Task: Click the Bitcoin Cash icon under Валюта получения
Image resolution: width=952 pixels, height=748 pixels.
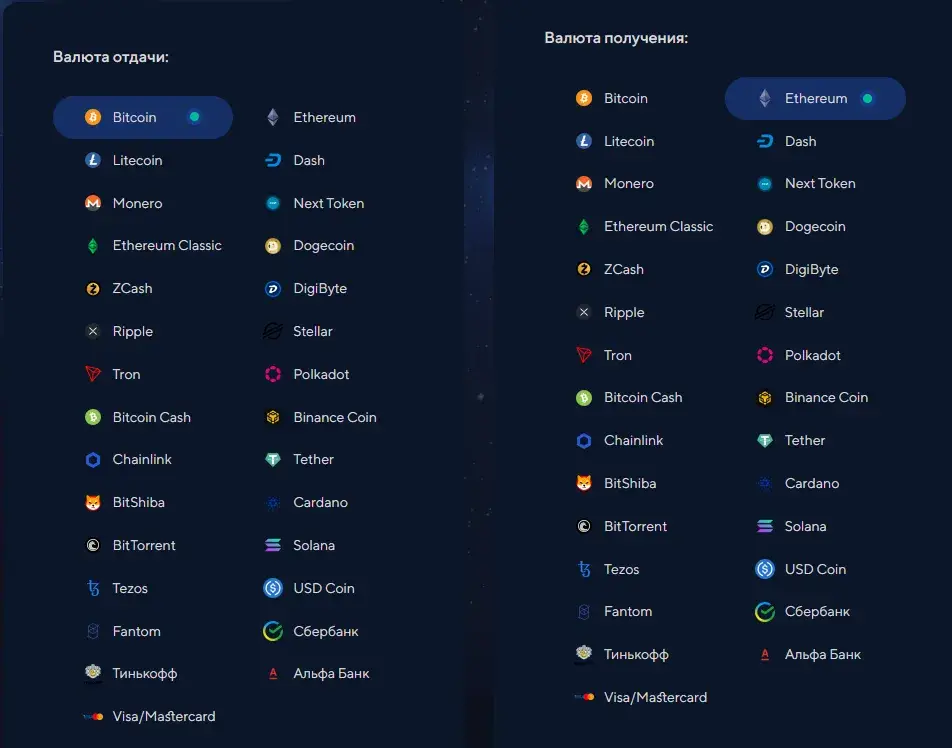Action: [584, 398]
